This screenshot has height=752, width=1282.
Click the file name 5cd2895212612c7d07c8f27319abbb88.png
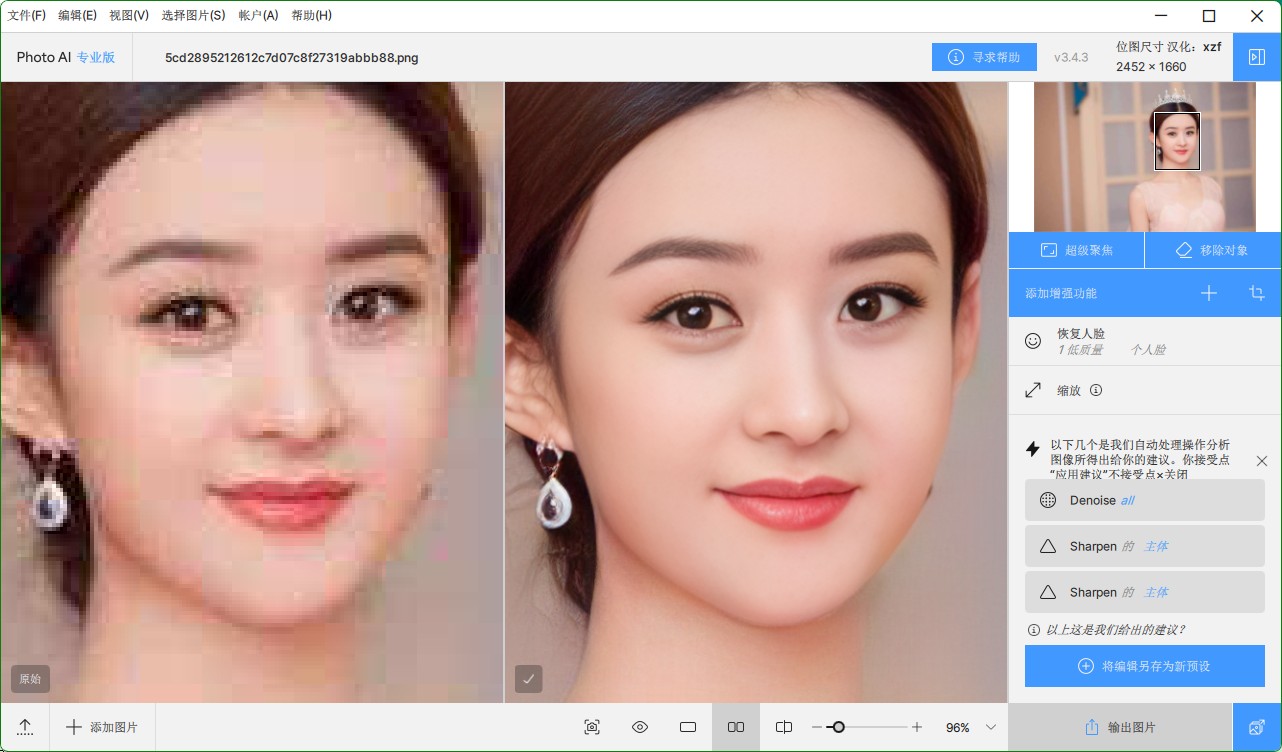coord(292,57)
